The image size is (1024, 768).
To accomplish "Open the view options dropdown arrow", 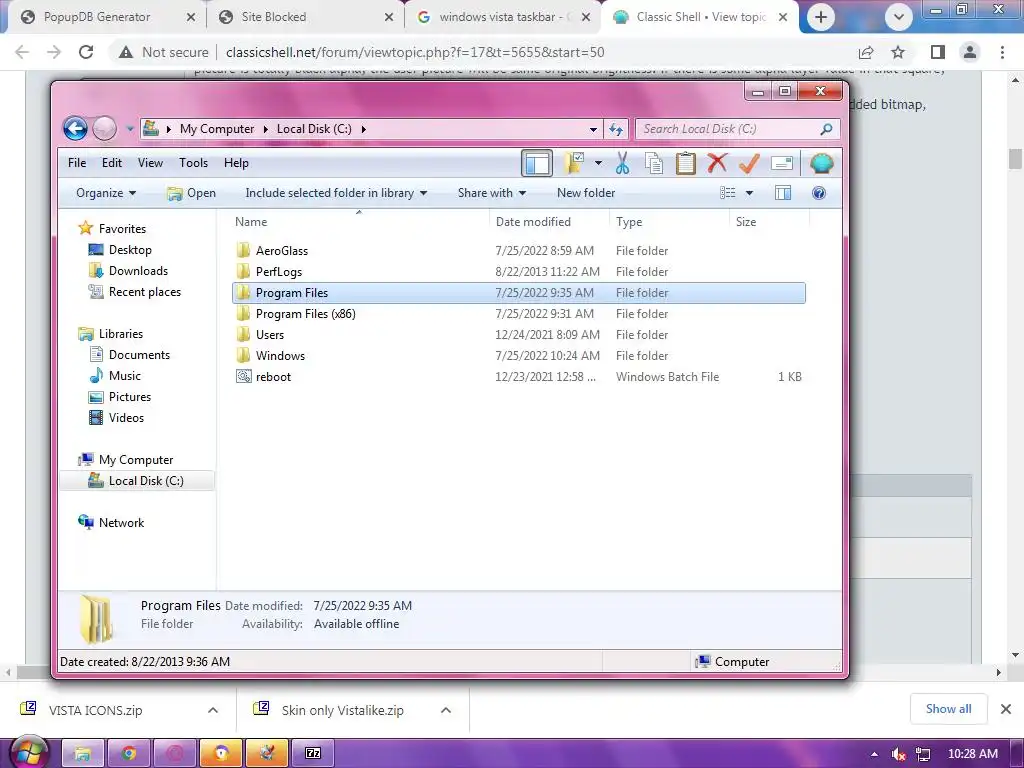I will (749, 193).
